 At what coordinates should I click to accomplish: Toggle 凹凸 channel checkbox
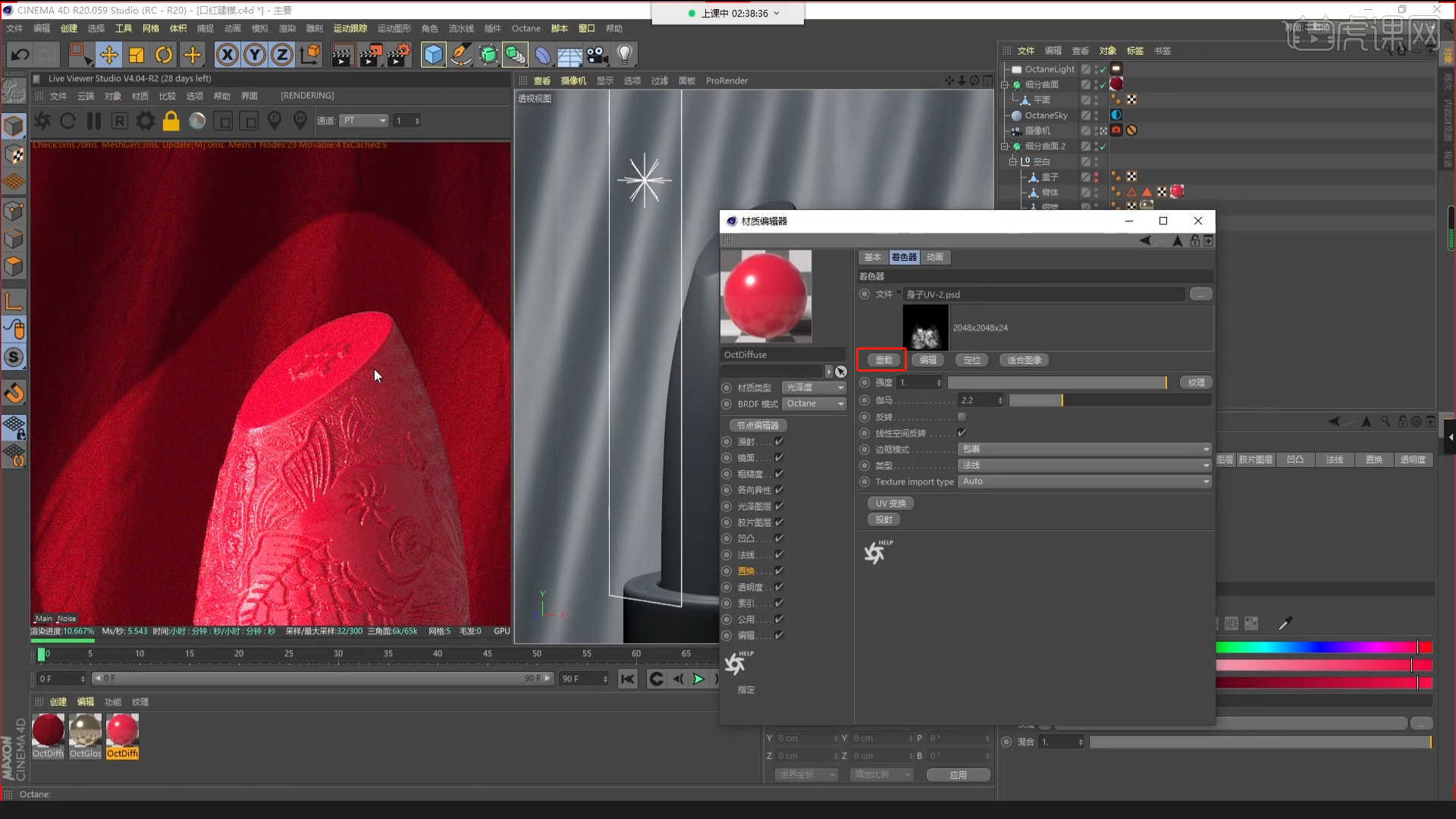coord(779,538)
